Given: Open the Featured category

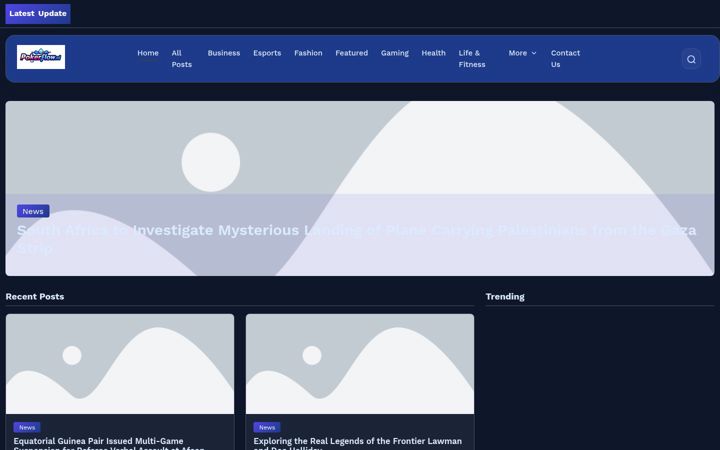Looking at the screenshot, I should click(351, 53).
